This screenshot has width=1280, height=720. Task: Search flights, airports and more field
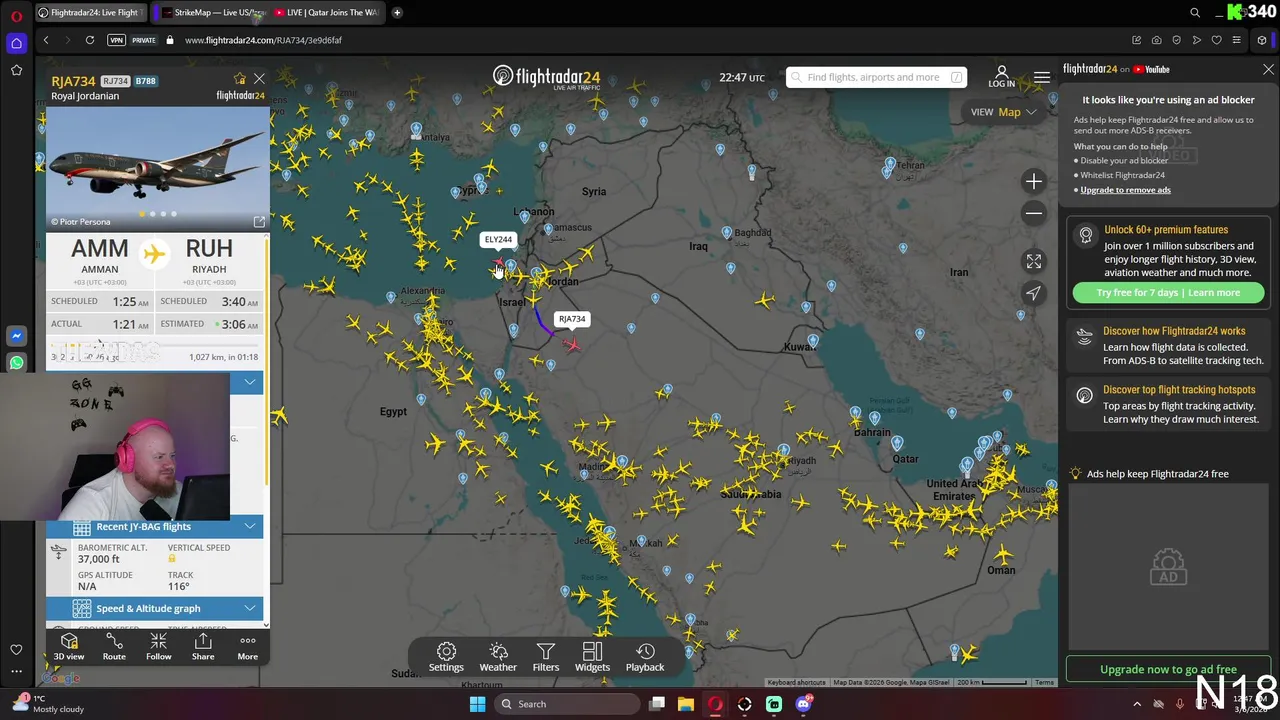click(x=875, y=77)
